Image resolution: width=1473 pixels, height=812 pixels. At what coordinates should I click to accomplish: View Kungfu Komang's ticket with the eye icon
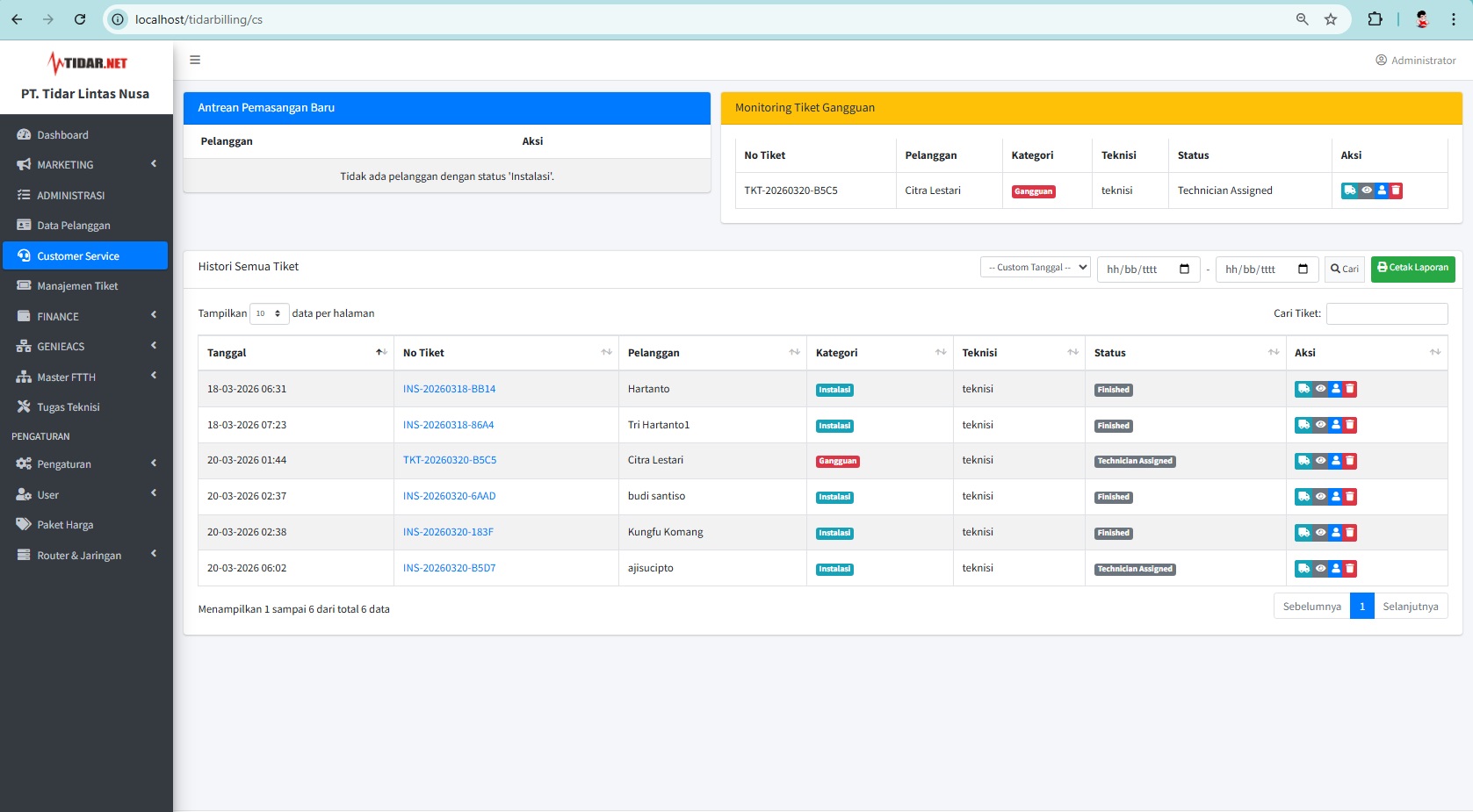(1320, 533)
